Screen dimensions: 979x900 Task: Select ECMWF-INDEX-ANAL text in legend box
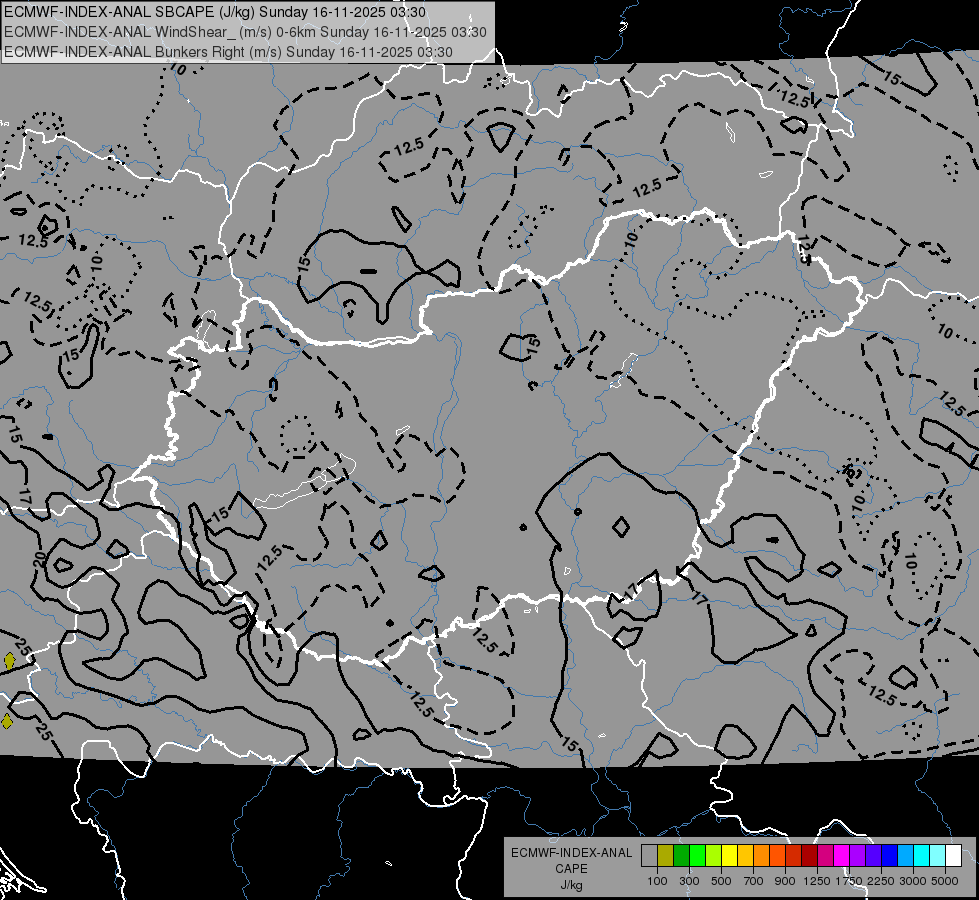(x=571, y=853)
